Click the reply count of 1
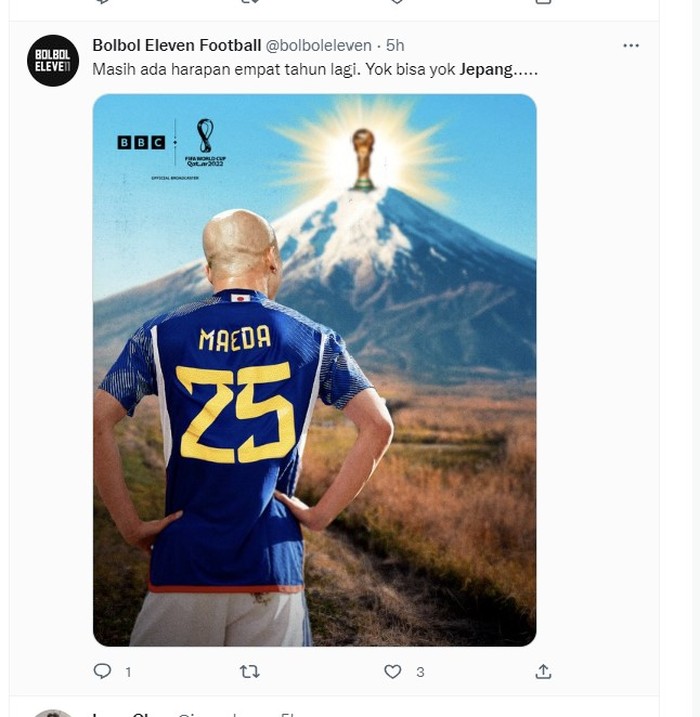 [128, 672]
